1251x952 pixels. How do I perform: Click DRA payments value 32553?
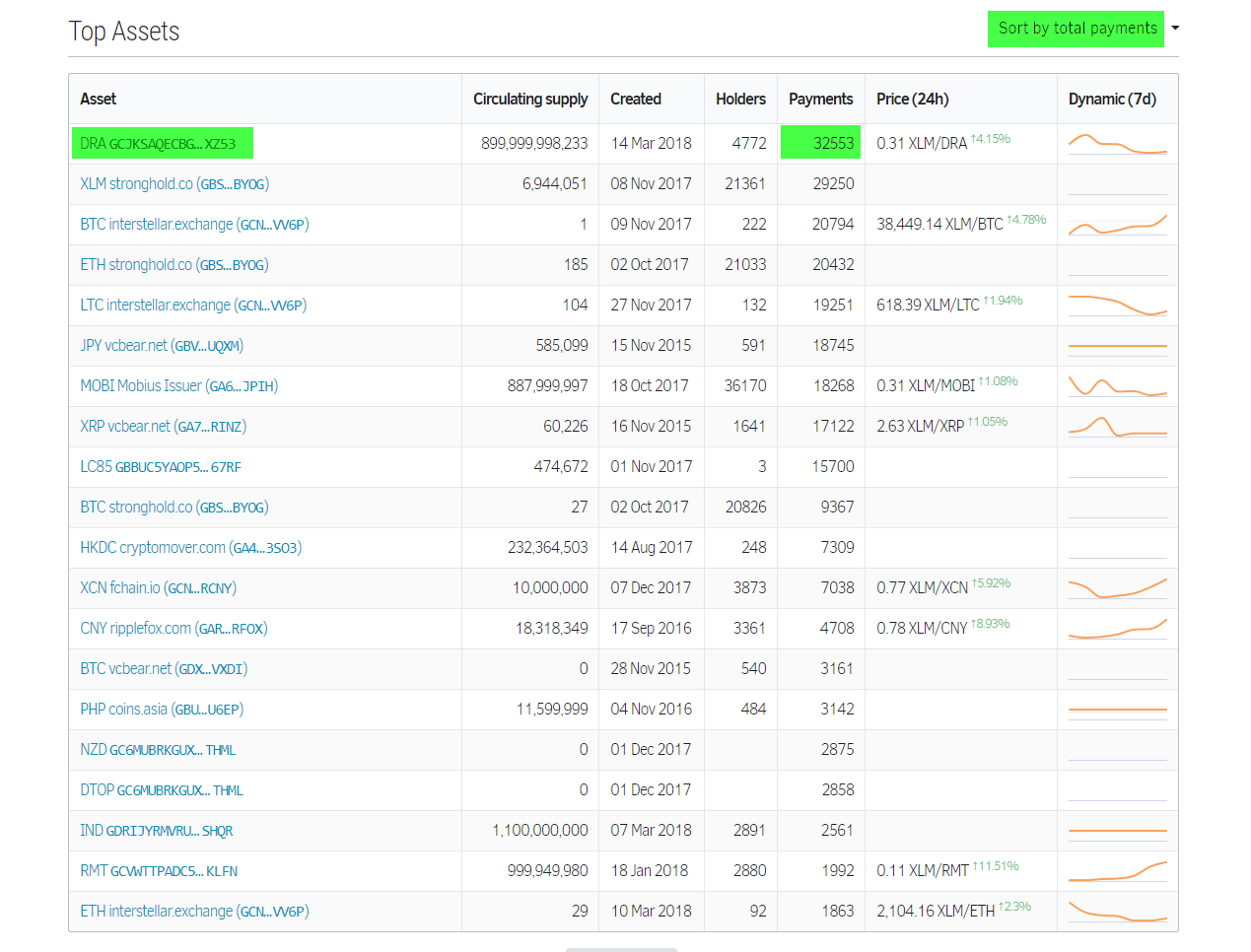pos(833,144)
